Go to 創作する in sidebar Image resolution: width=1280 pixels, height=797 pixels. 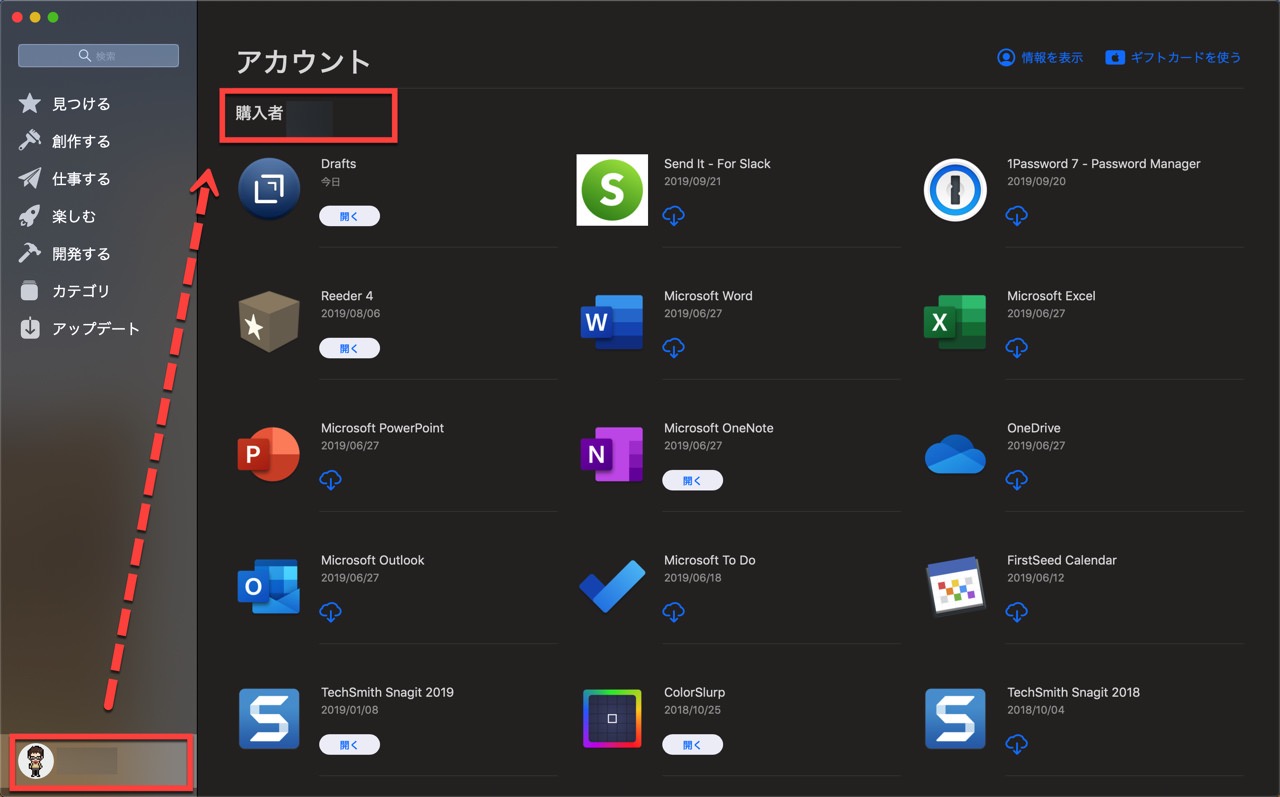81,141
